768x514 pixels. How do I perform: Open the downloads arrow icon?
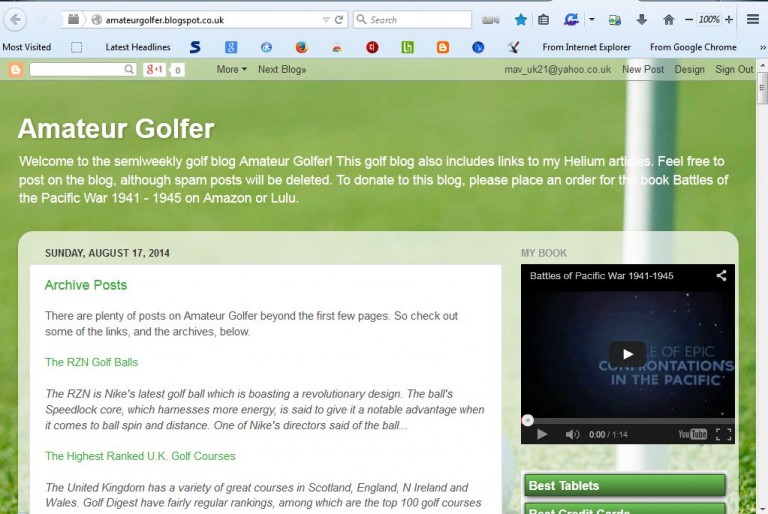(x=641, y=19)
